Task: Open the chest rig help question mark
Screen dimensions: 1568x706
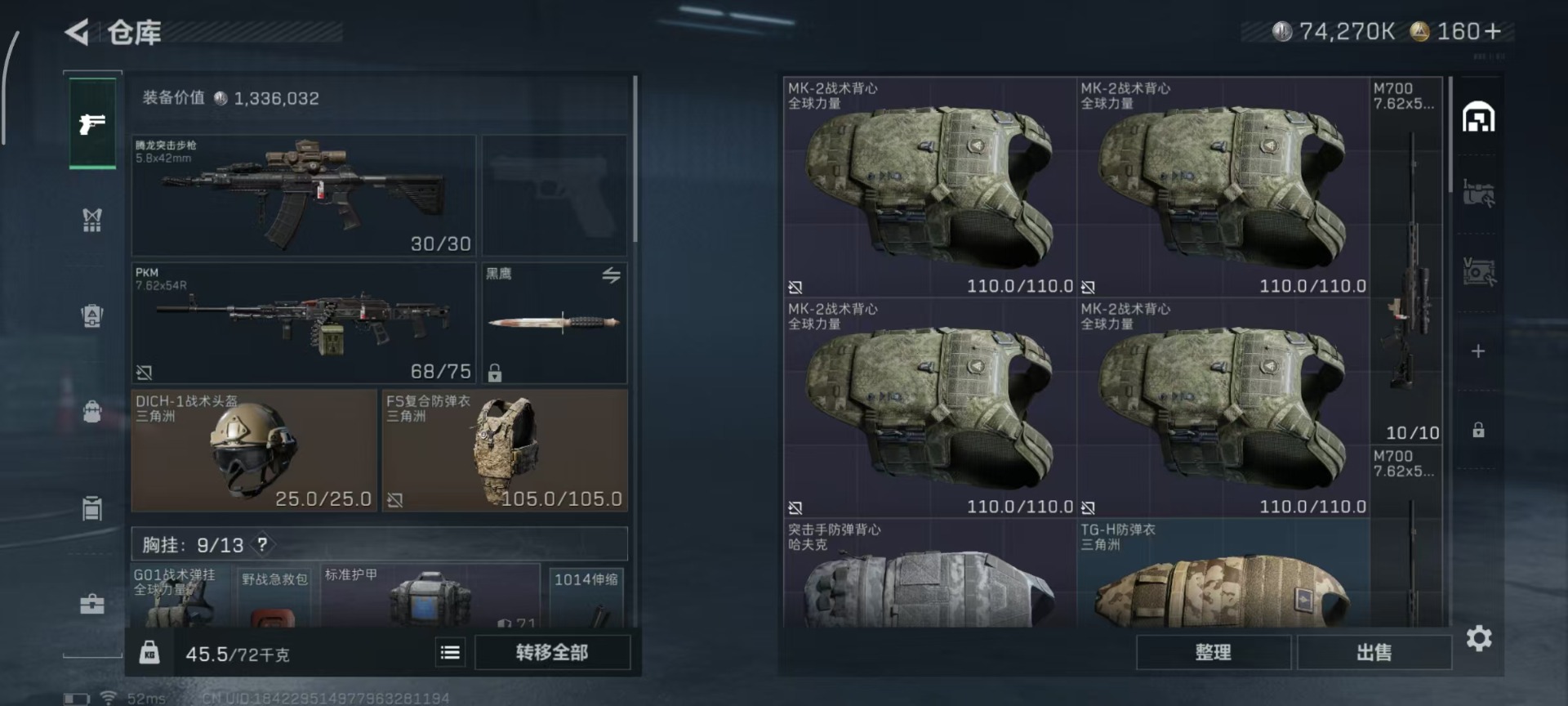Action: point(262,544)
